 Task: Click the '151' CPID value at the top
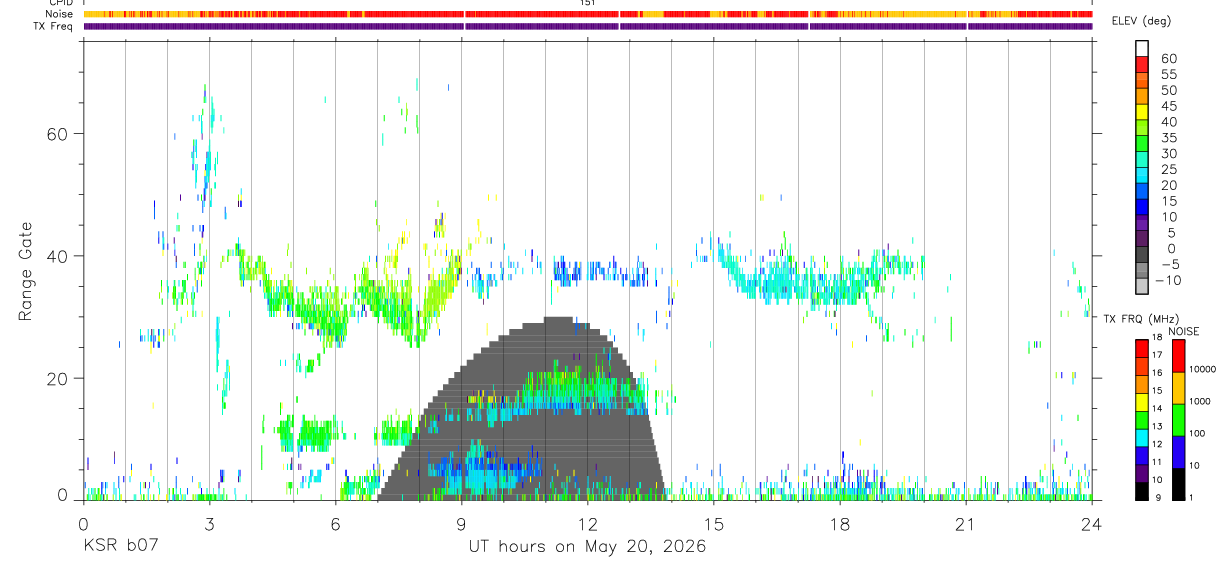tap(588, 3)
